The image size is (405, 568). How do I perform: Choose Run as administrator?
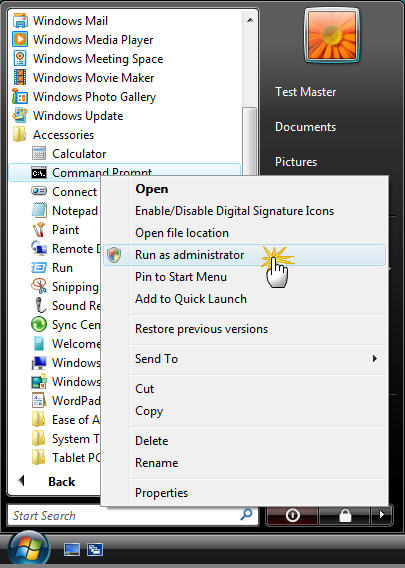pos(244,255)
